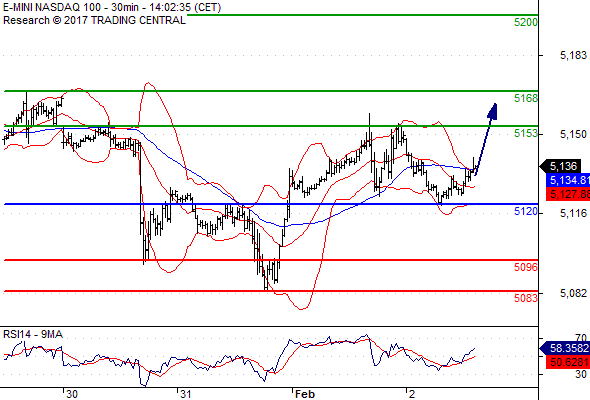590x400 pixels.
Task: Click the 5,150 price axis value
Action: coord(573,134)
